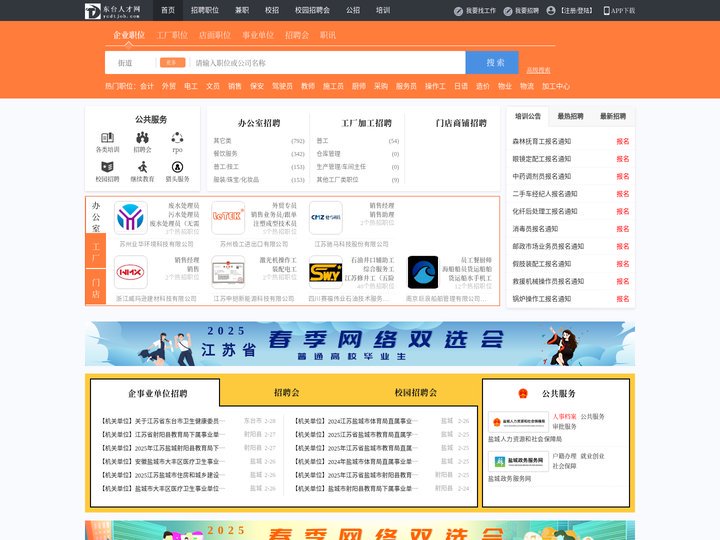Open 二手车经纪人报名通知
The height and width of the screenshot is (540, 720).
pyautogui.click(x=545, y=194)
